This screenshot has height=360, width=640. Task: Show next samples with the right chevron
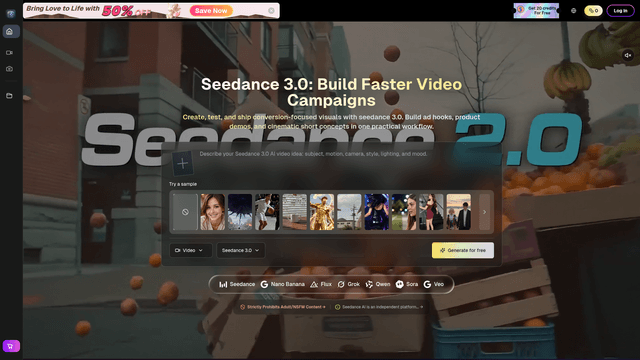(x=484, y=212)
